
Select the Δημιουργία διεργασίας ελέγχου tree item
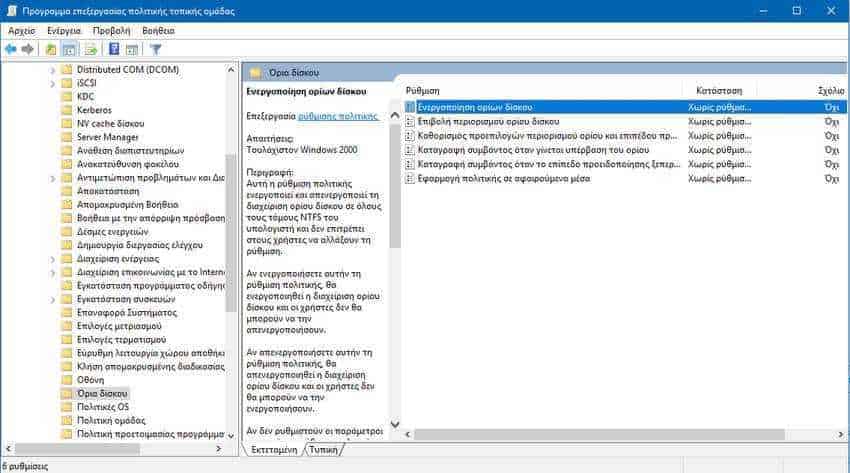point(139,245)
